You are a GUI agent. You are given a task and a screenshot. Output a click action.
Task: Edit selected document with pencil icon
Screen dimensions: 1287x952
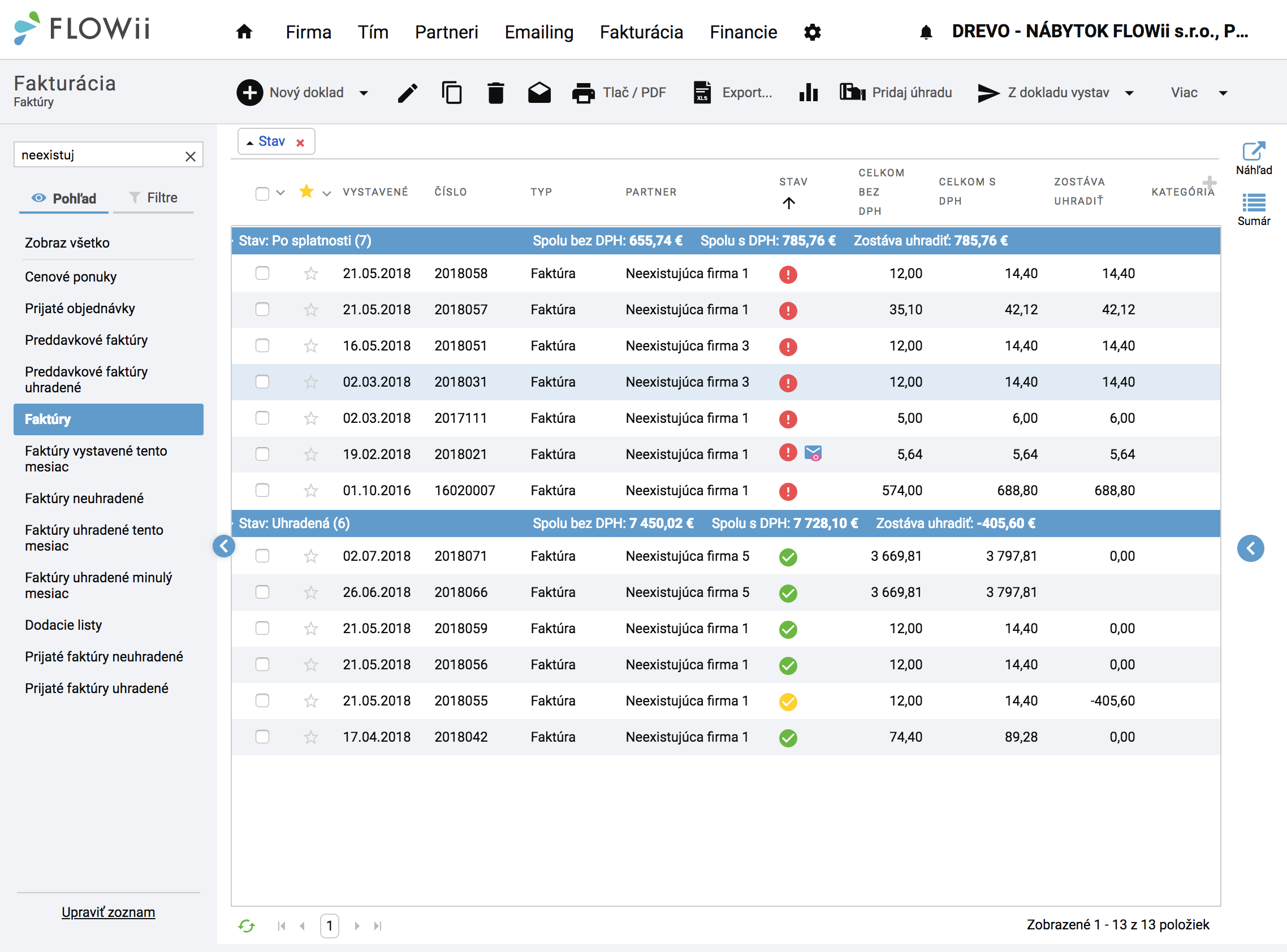tap(408, 93)
